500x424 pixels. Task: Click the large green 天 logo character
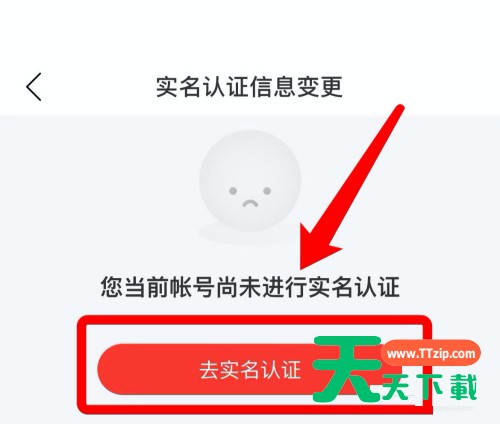pos(347,368)
